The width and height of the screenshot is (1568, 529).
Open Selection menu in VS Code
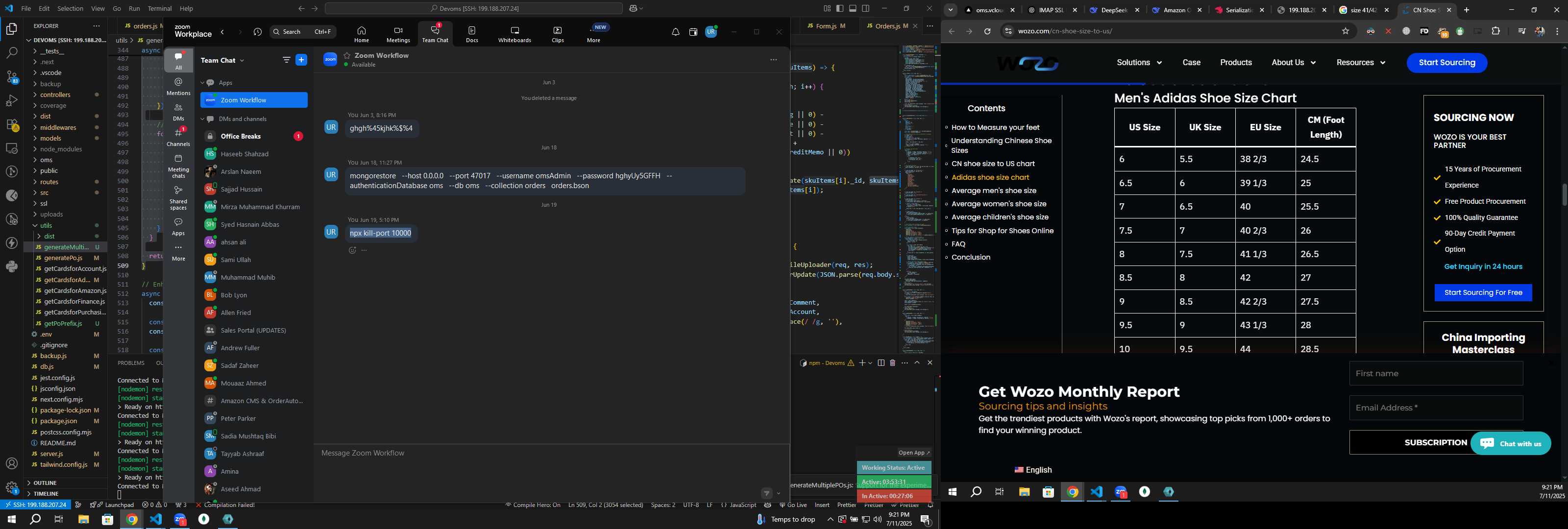point(70,8)
